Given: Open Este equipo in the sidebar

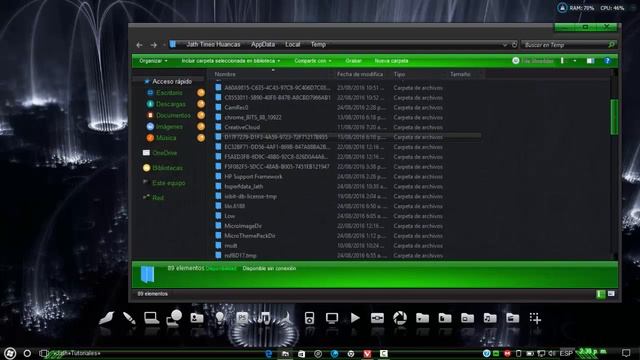Looking at the screenshot, I should [169, 183].
